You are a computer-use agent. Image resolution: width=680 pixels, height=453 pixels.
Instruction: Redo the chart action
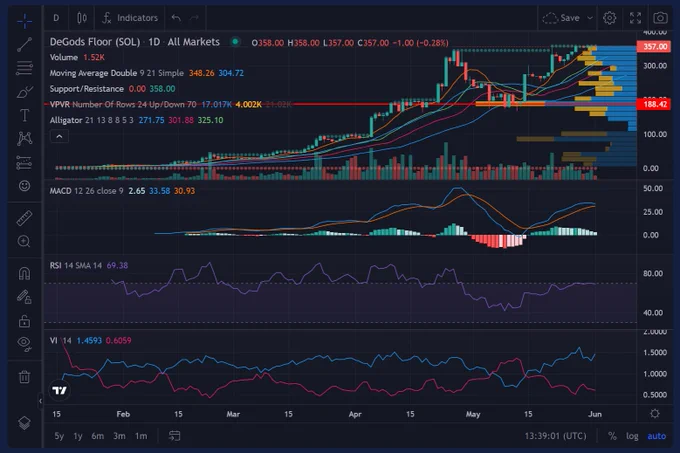click(x=194, y=18)
